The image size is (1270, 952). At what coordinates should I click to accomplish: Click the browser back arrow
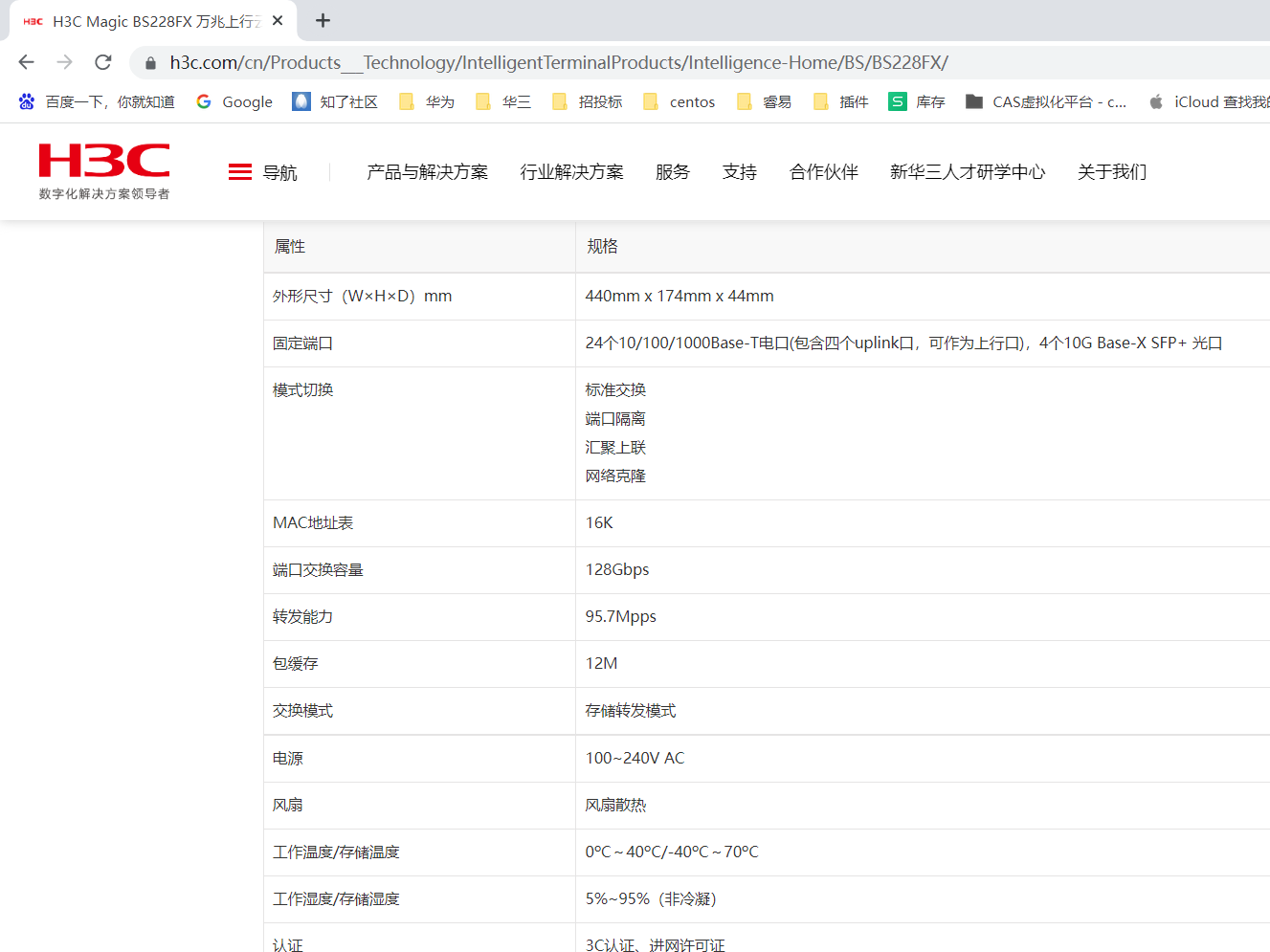coord(27,62)
